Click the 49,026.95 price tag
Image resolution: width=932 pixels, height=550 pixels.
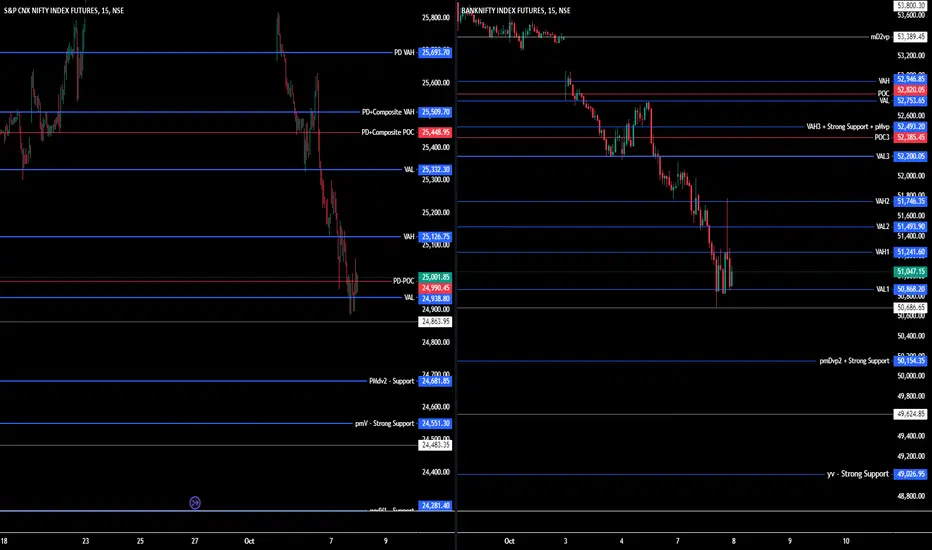(x=911, y=474)
